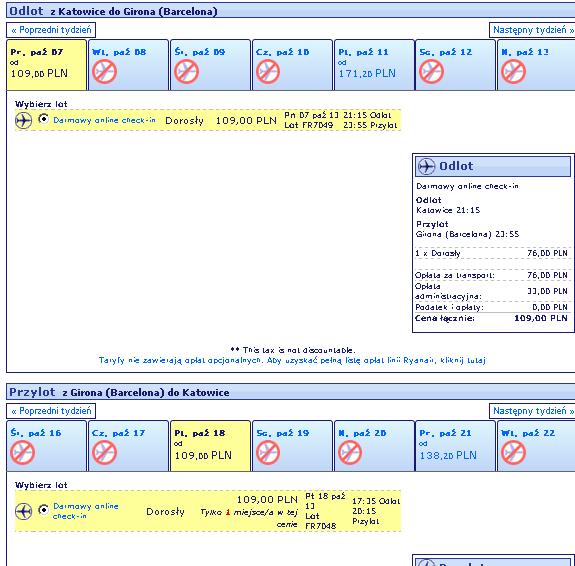The image size is (575, 566).
Task: Select radio button for 21:15 departure flight
Action: coord(44,119)
